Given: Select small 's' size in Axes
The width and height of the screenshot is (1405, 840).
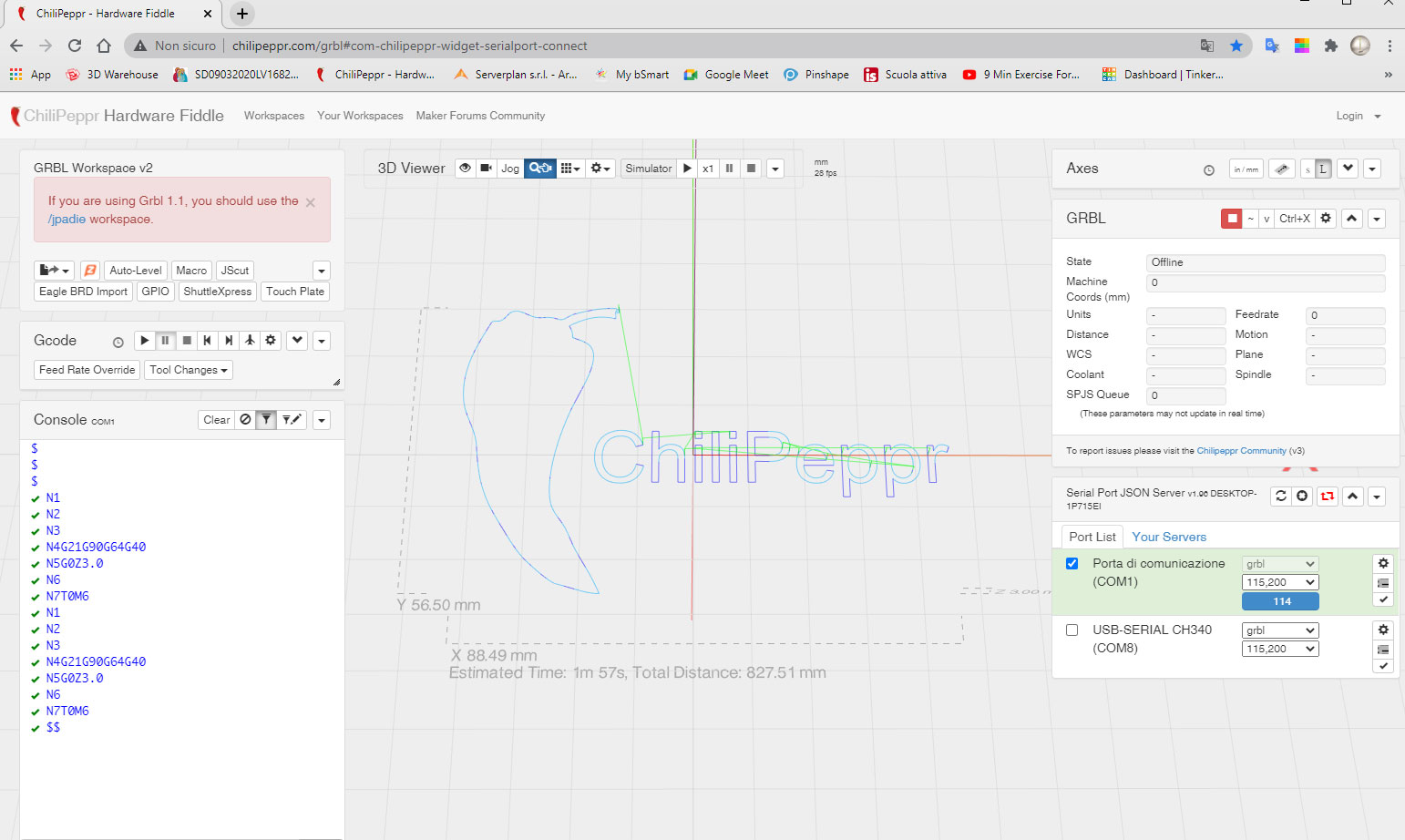Looking at the screenshot, I should click(1308, 169).
